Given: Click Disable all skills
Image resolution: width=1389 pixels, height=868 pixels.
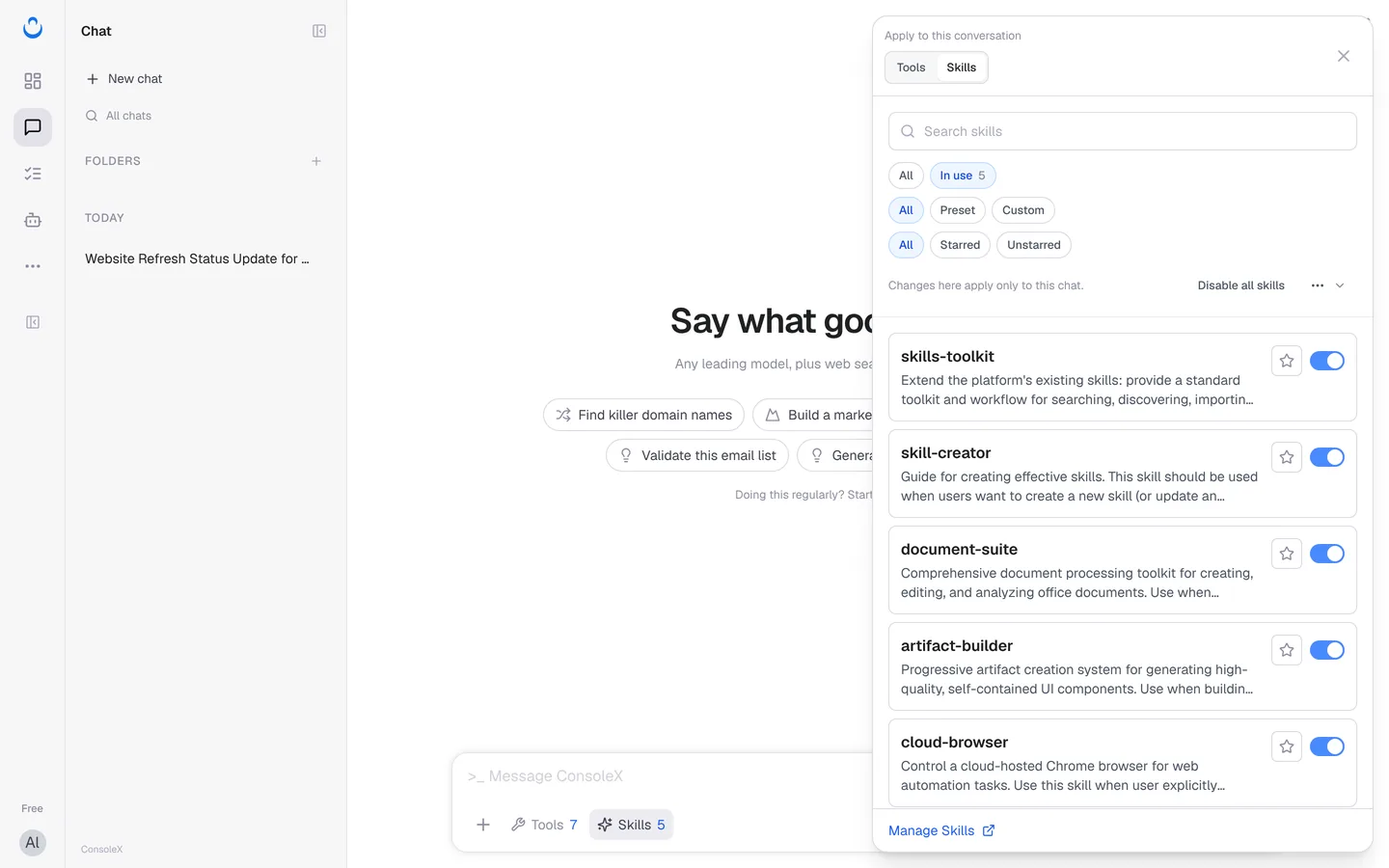Looking at the screenshot, I should (x=1241, y=285).
